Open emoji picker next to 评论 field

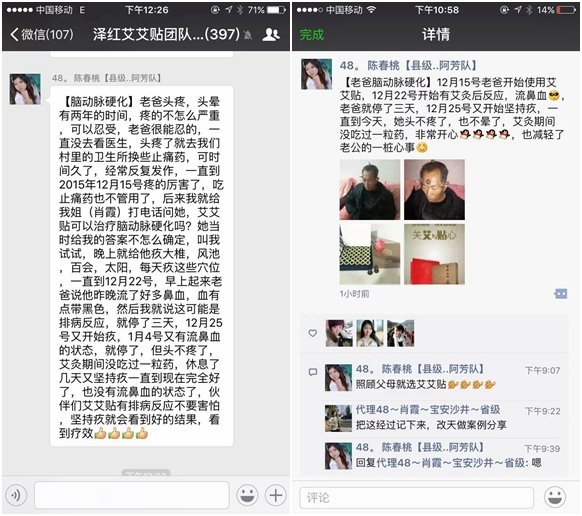[x=555, y=497]
